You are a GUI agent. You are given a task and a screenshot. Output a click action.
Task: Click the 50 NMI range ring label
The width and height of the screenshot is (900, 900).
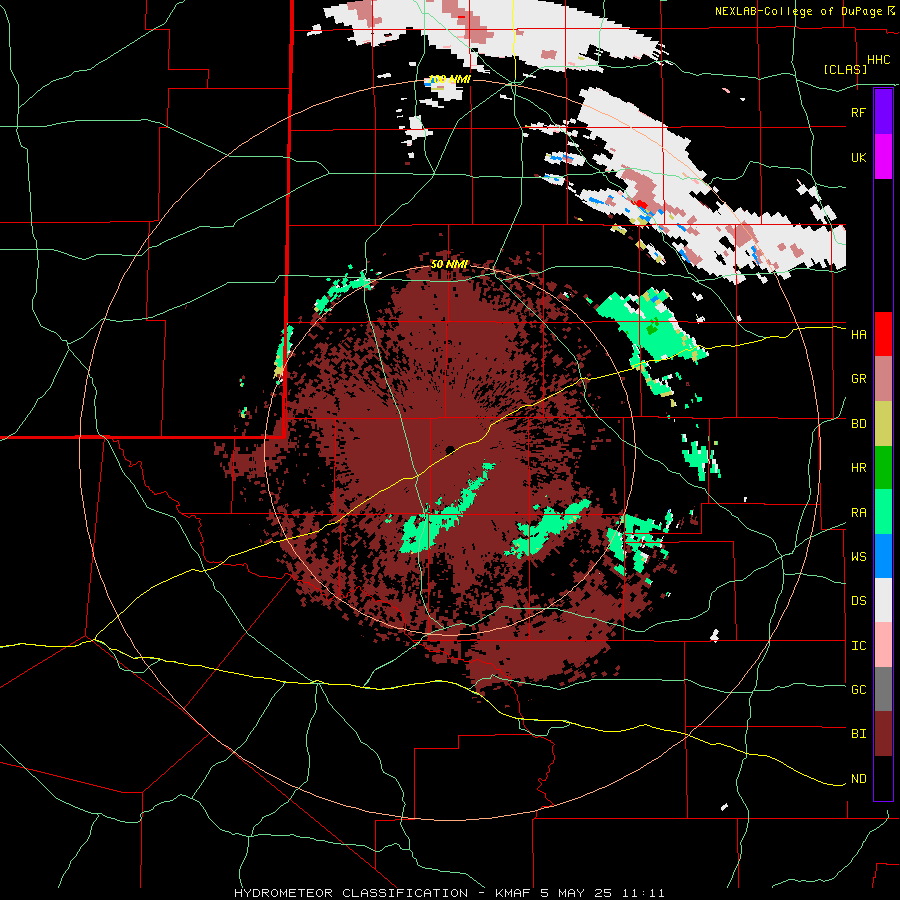pyautogui.click(x=449, y=264)
